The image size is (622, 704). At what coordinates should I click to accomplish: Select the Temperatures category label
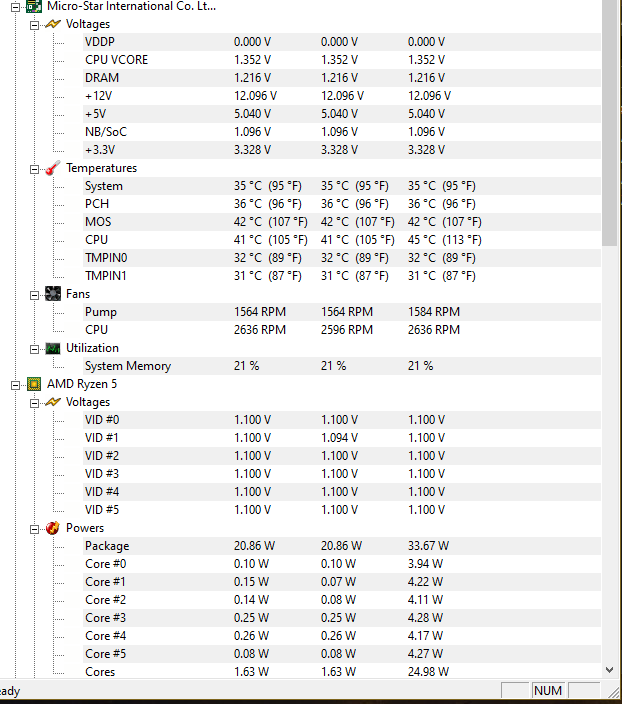coord(101,168)
